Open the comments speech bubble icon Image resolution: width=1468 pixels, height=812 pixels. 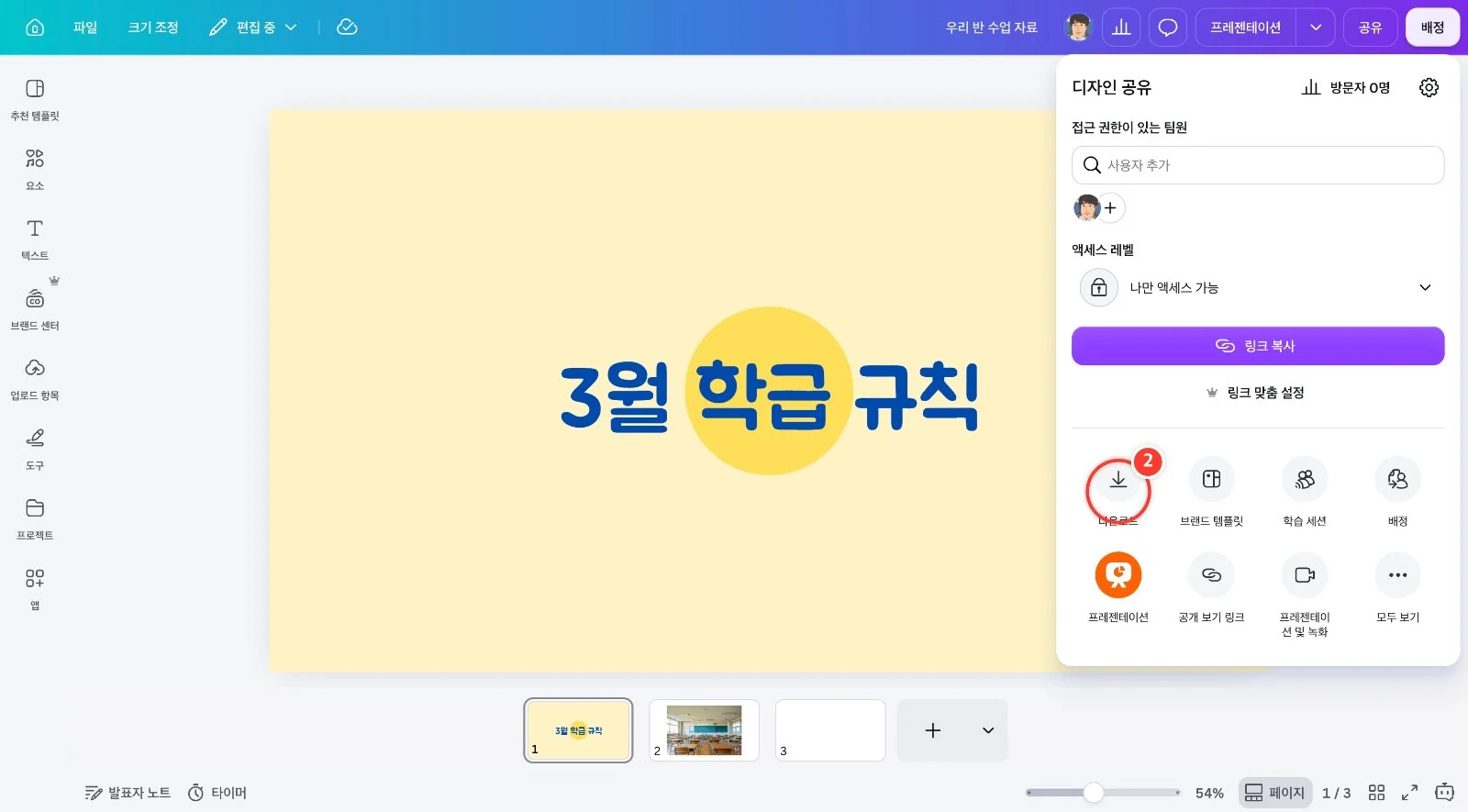click(1168, 28)
